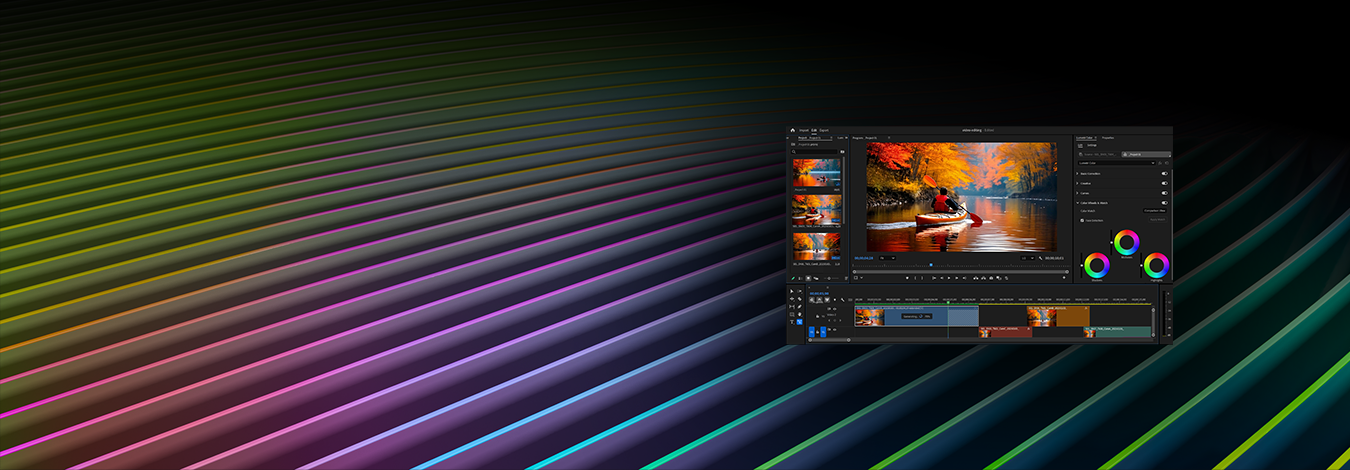
Task: Adjust the Midtones luminance slider
Action: point(1111,242)
